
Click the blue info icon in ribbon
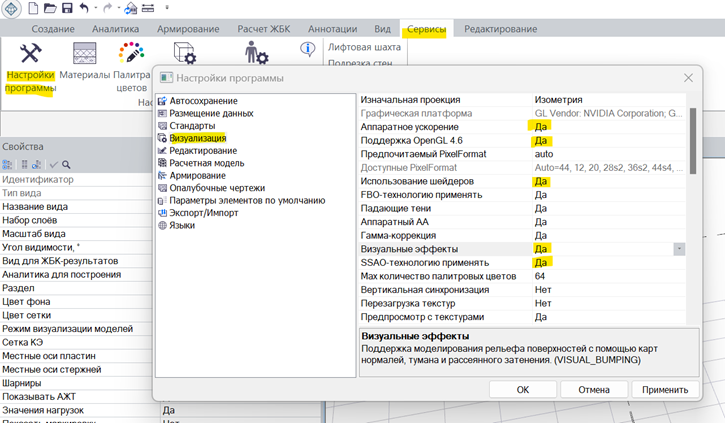coord(308,48)
